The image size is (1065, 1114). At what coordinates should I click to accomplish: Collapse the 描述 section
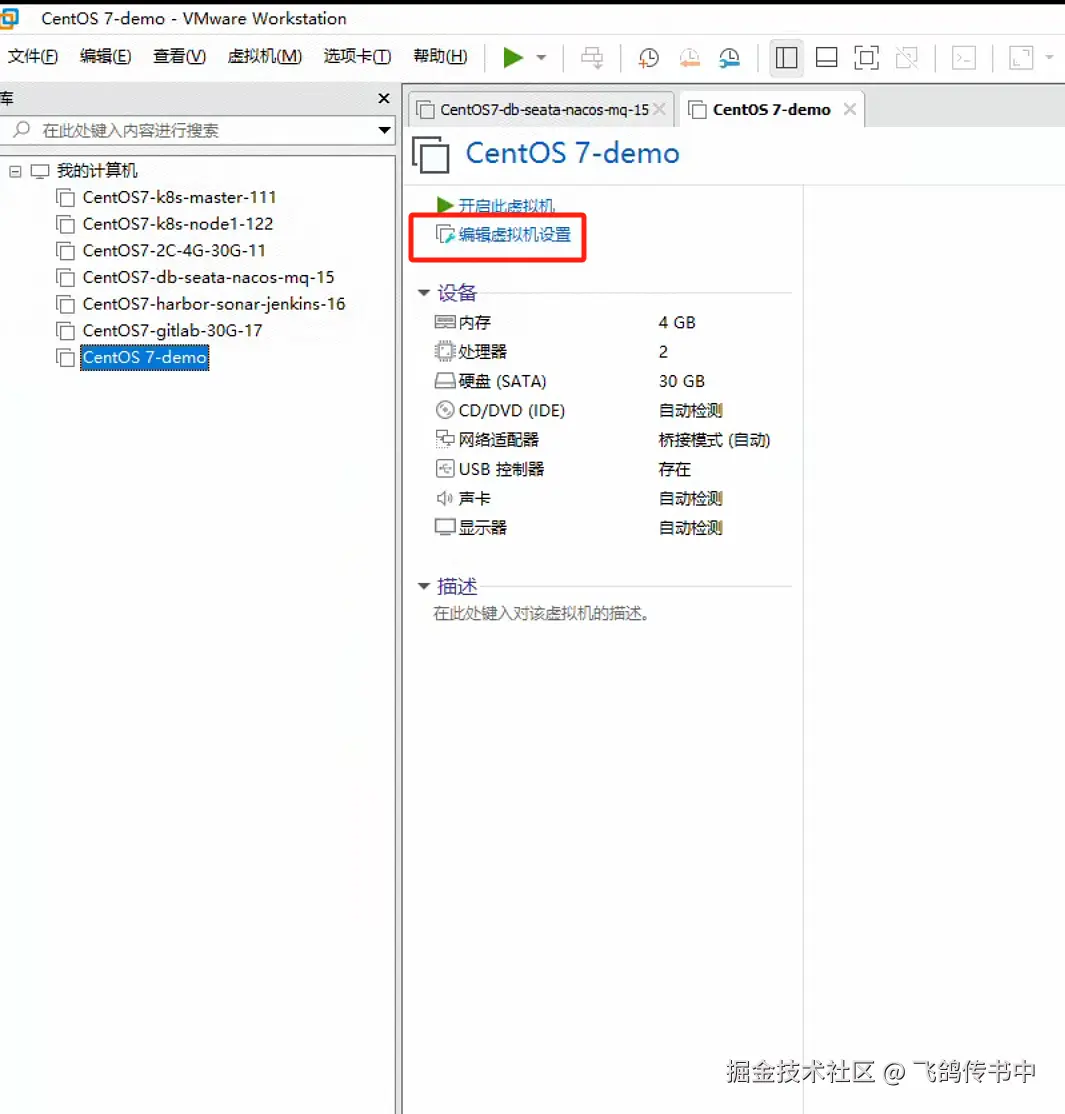424,586
